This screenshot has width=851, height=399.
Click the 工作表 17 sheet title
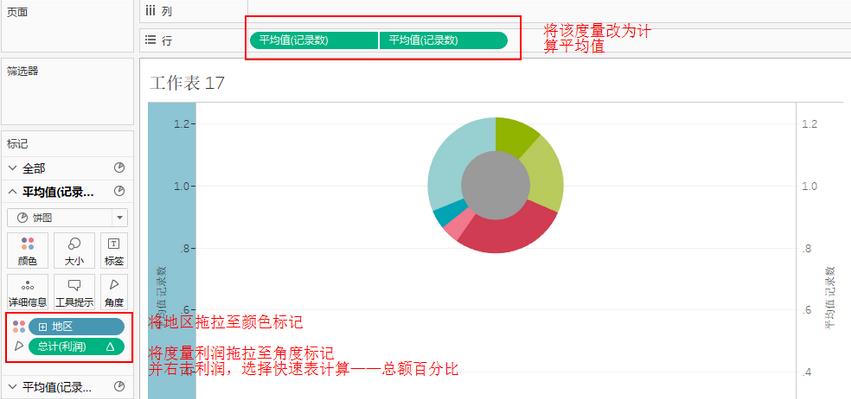click(x=187, y=84)
